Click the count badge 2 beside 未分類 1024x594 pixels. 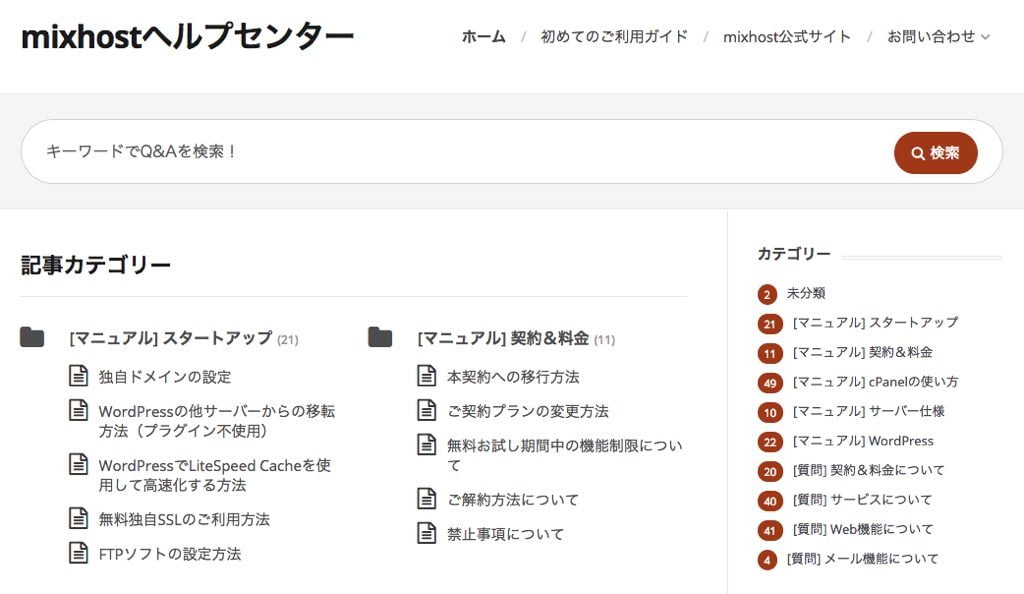pos(767,294)
